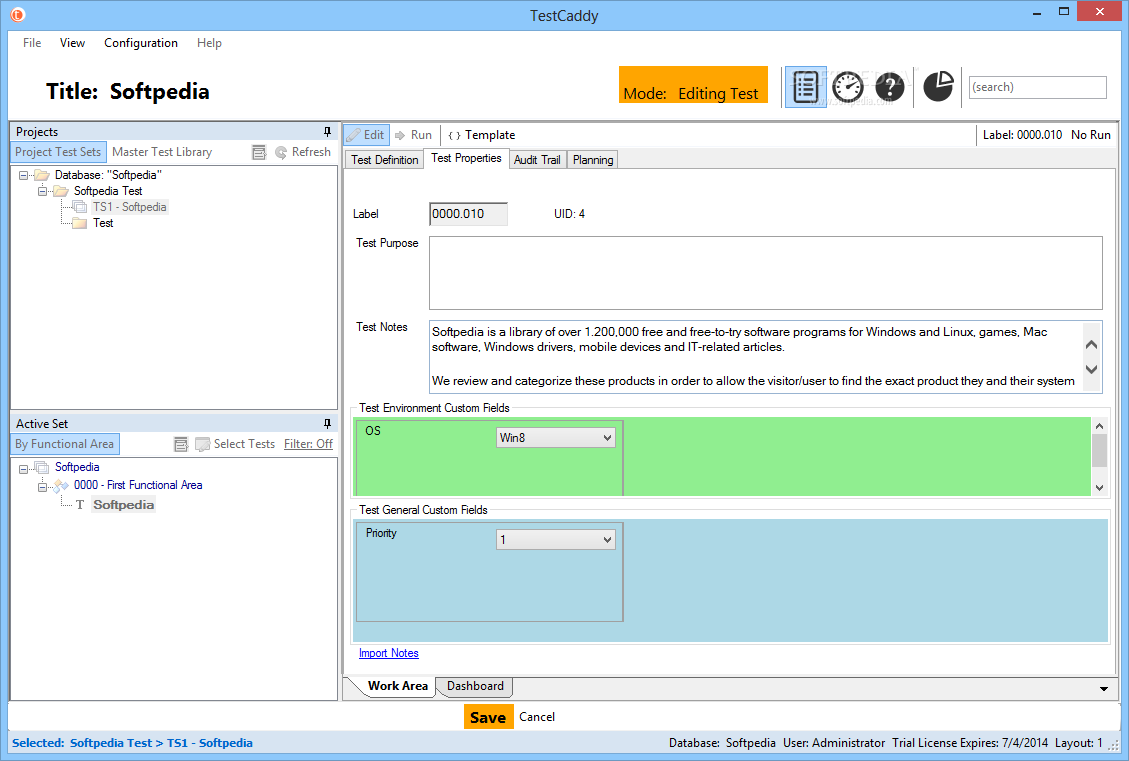Click into the empty Test Purpose box
The width and height of the screenshot is (1129, 761).
(x=765, y=273)
